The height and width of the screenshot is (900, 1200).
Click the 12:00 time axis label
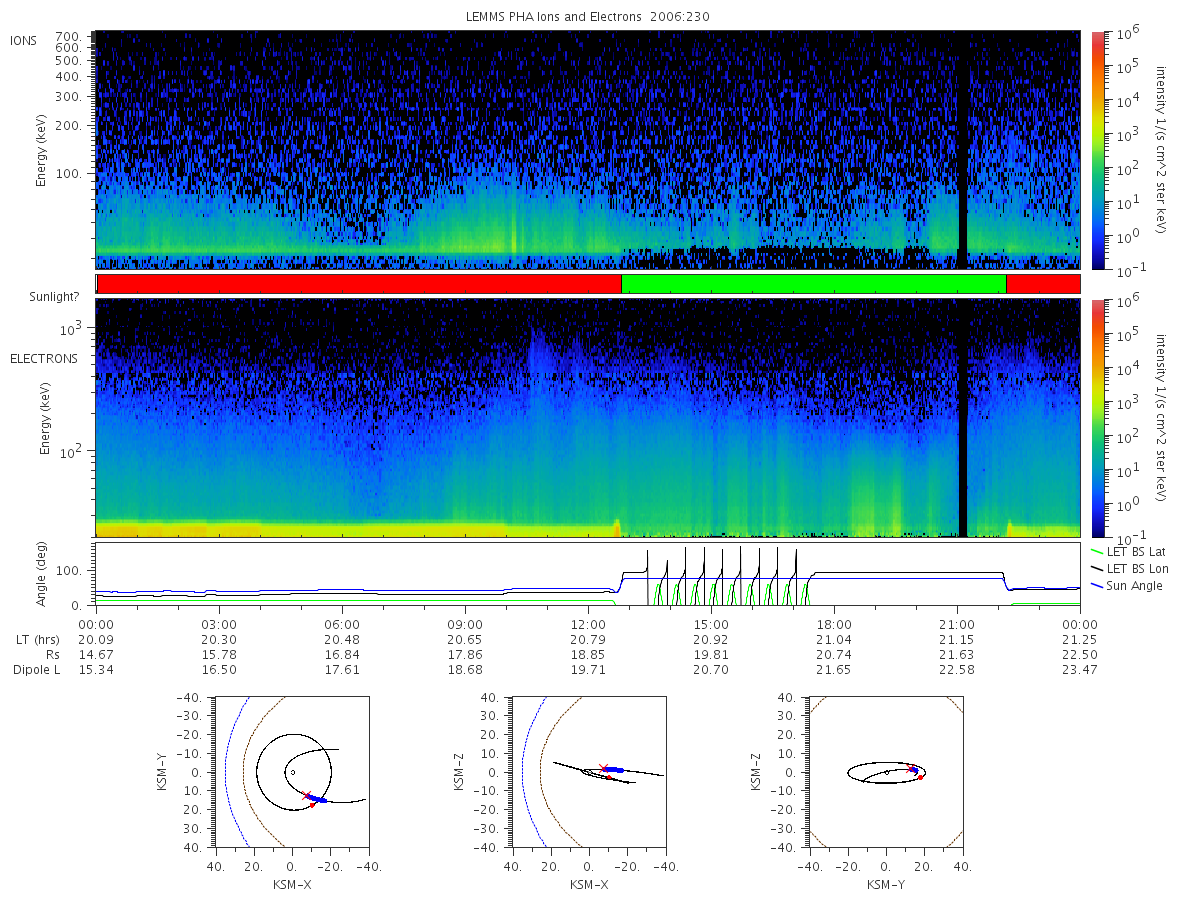click(588, 624)
